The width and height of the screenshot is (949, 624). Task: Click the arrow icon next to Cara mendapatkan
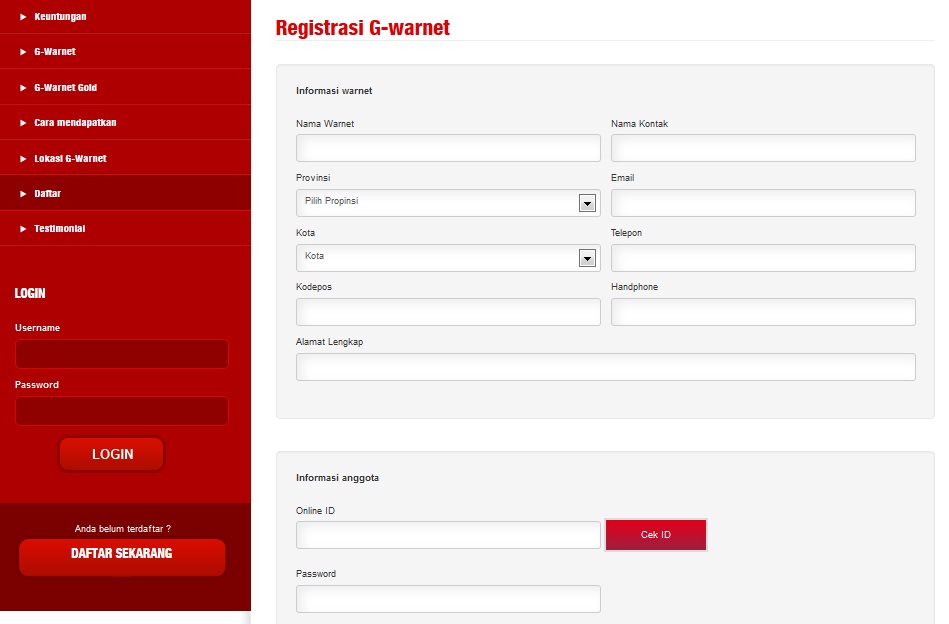(22, 122)
